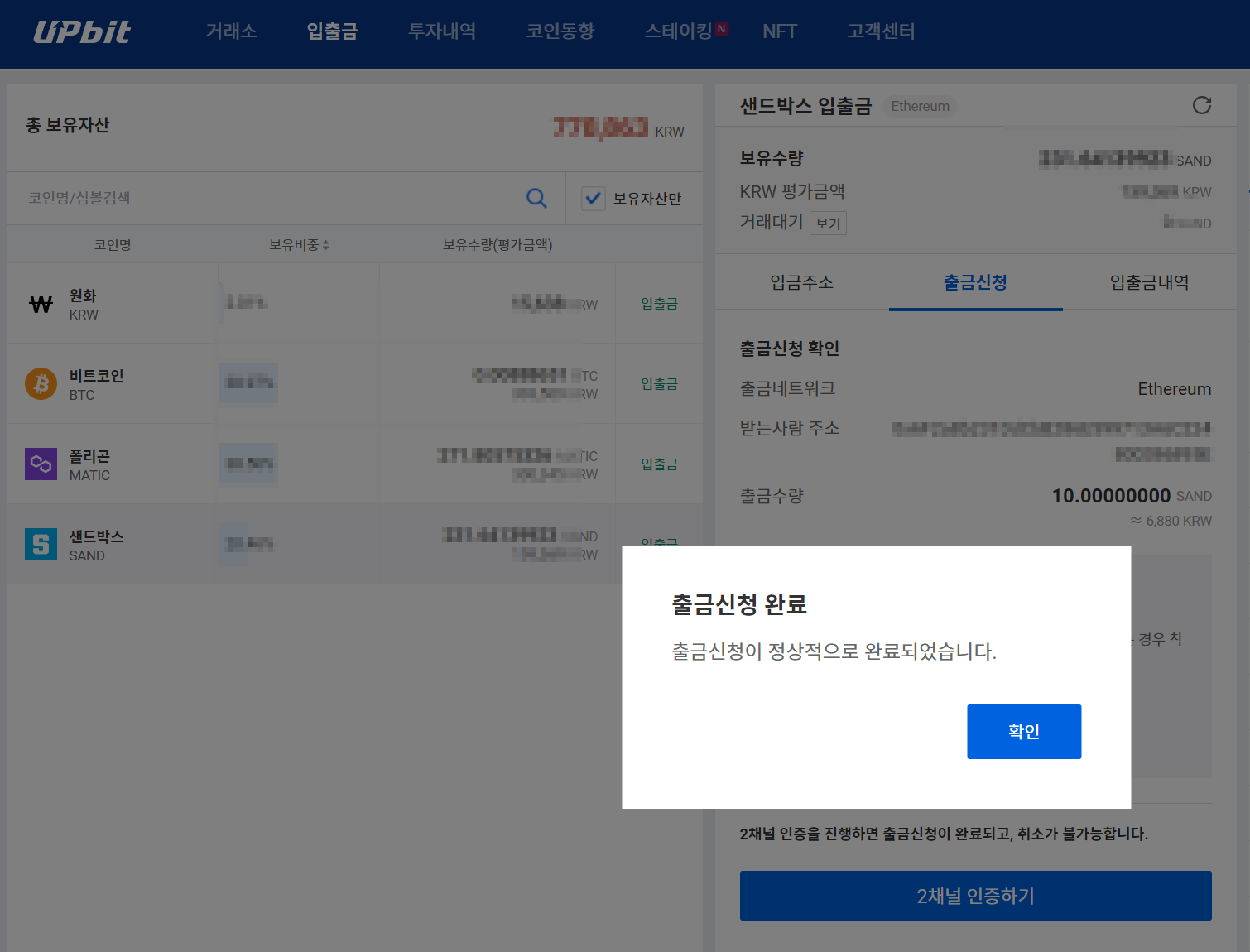Screen dimensions: 1250x952
Task: Click the 출금신청 완료 dialog title
Action: 739,604
